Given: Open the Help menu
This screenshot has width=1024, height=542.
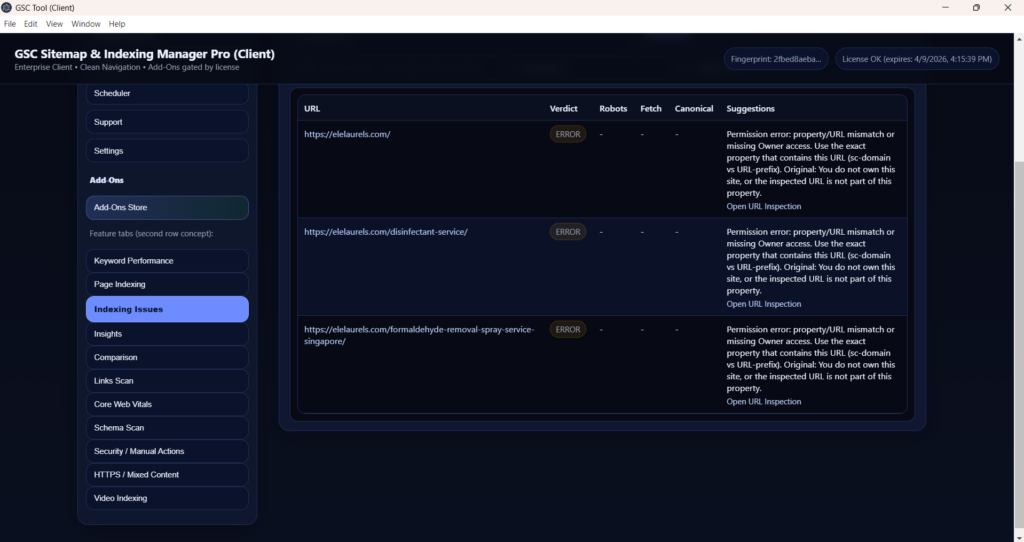Looking at the screenshot, I should pos(117,23).
